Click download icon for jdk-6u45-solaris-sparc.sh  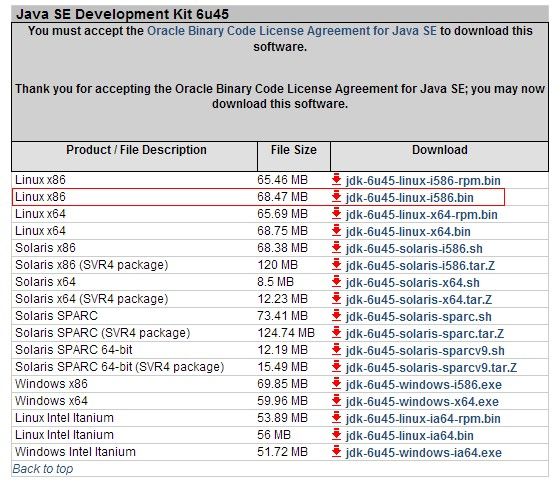click(336, 316)
